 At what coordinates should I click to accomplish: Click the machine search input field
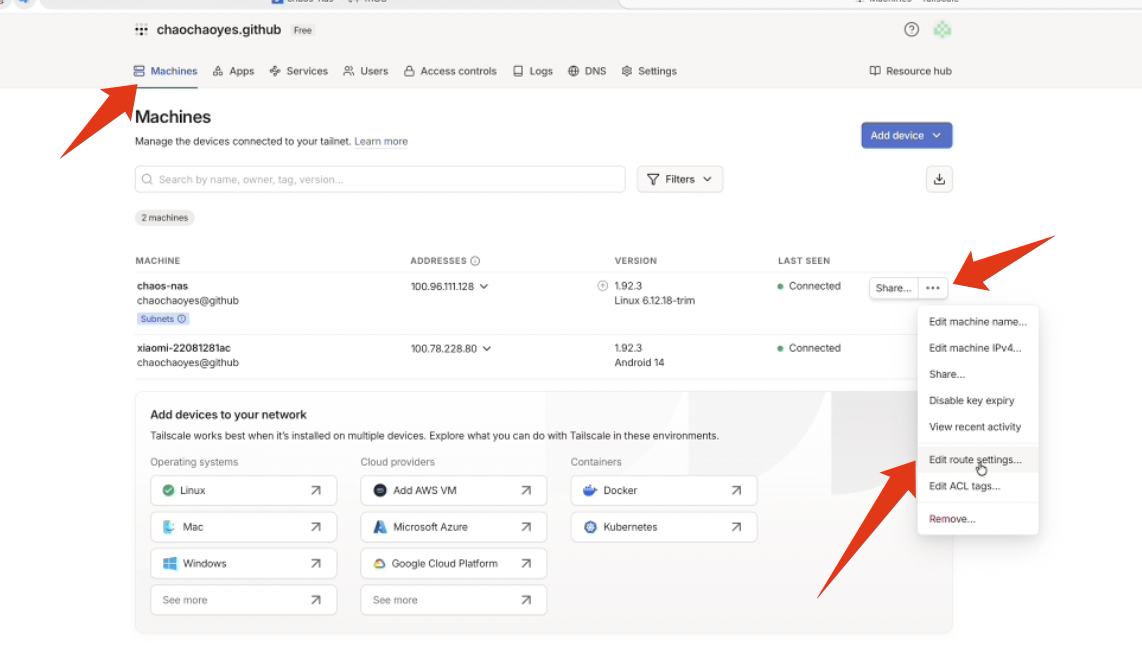[380, 179]
